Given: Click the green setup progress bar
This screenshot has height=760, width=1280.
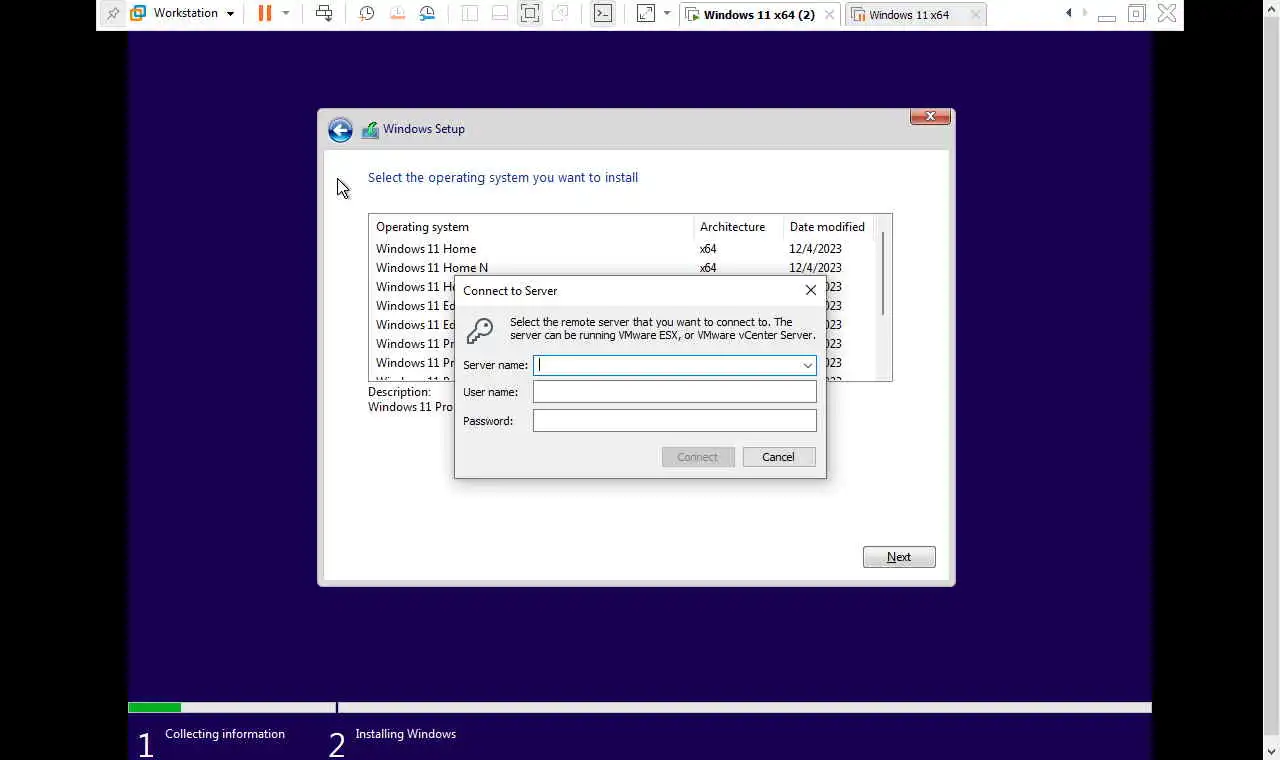Looking at the screenshot, I should pos(154,708).
